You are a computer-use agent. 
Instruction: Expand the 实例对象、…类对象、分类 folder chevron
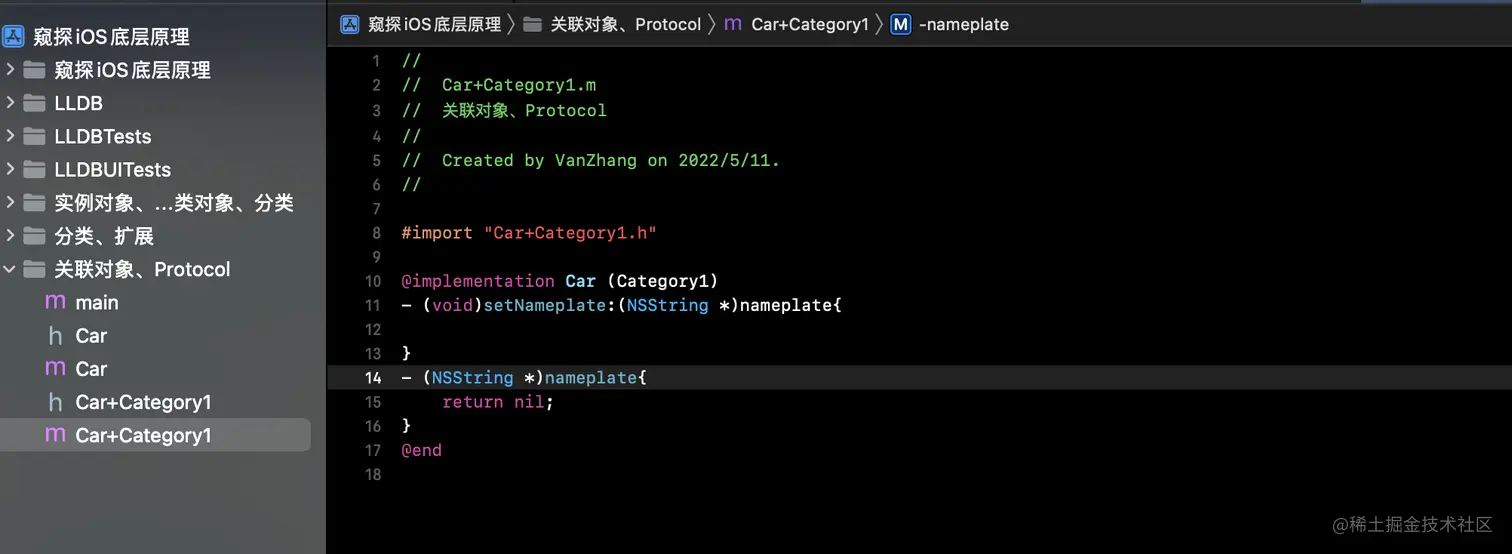coord(10,203)
